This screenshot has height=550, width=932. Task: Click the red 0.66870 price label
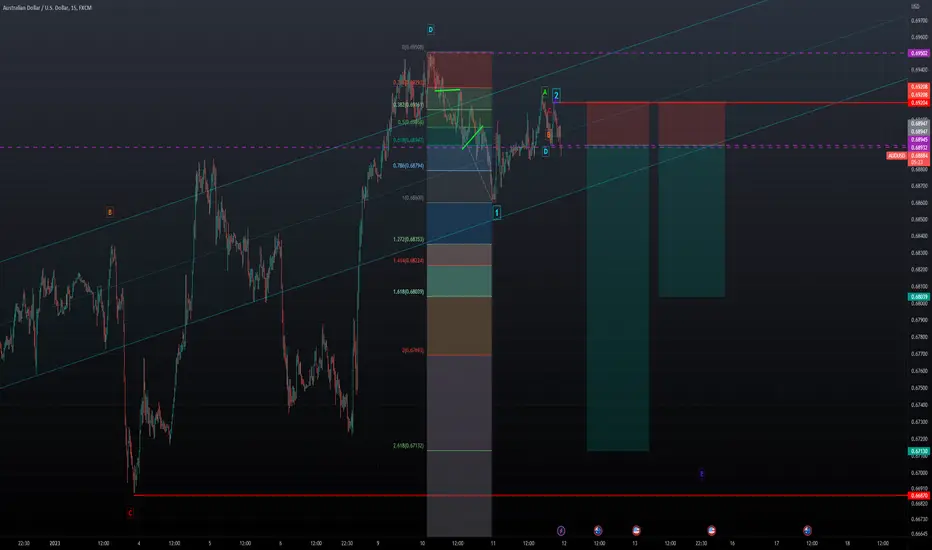click(919, 495)
